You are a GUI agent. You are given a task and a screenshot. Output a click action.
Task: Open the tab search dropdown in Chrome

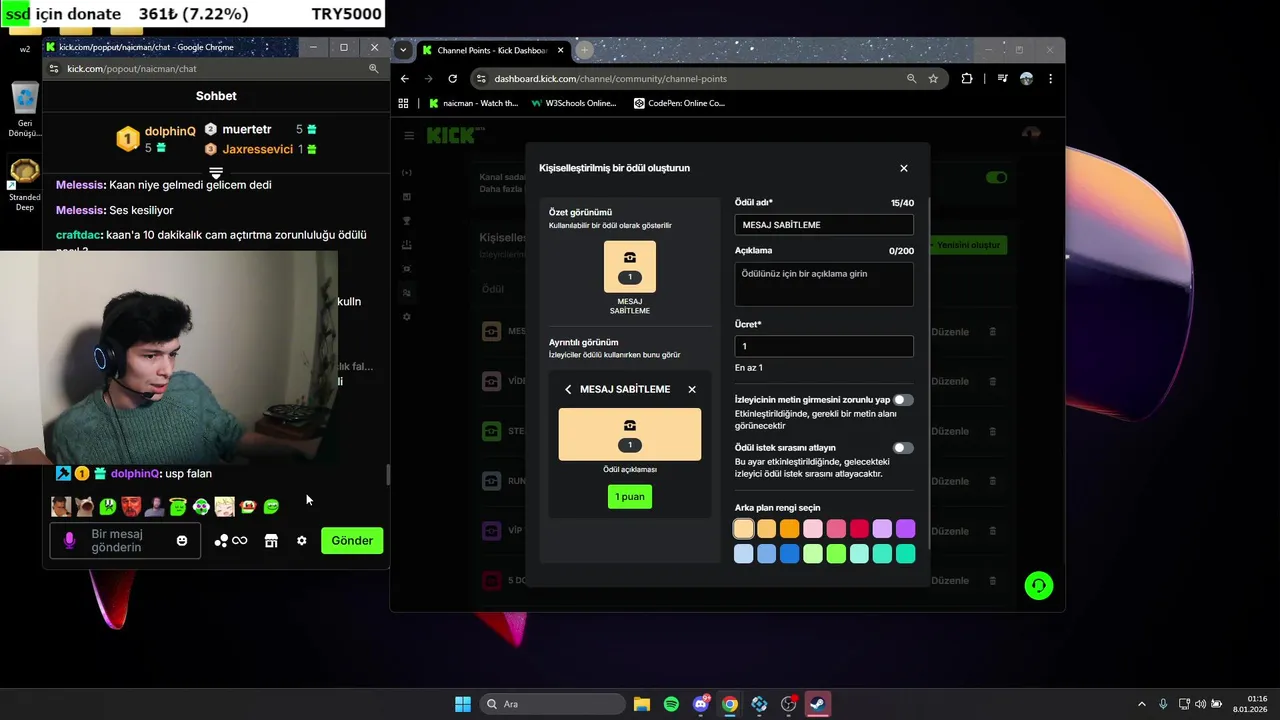click(x=403, y=50)
